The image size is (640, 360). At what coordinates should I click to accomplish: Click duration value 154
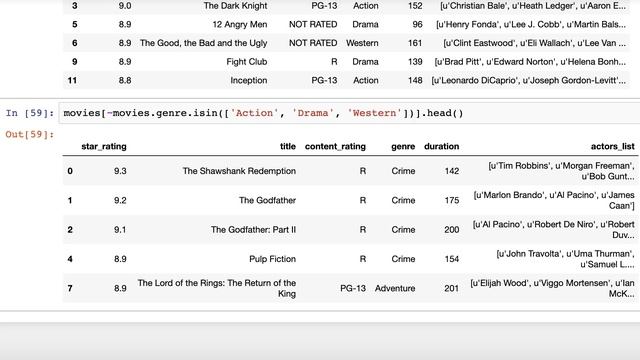tap(452, 259)
